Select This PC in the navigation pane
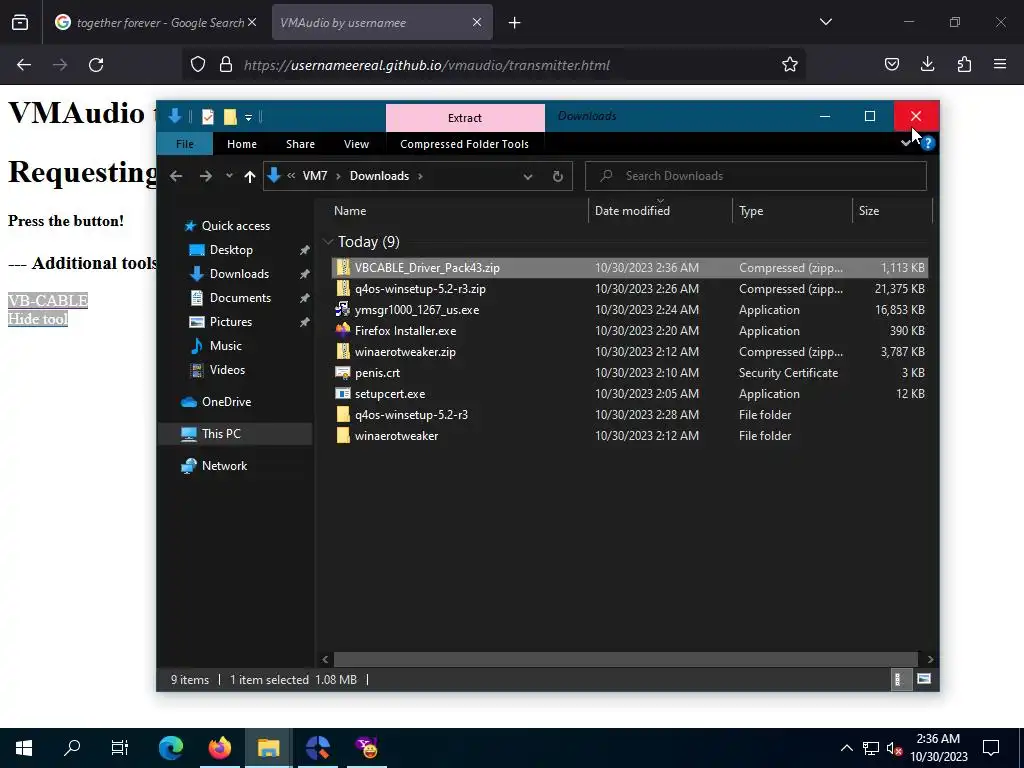The image size is (1024, 768). [x=221, y=434]
